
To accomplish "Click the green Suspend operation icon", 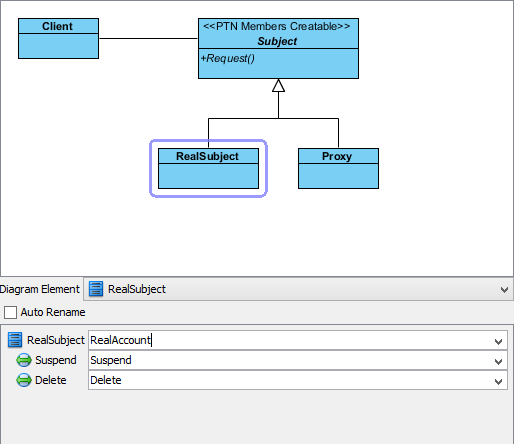I will tap(24, 360).
